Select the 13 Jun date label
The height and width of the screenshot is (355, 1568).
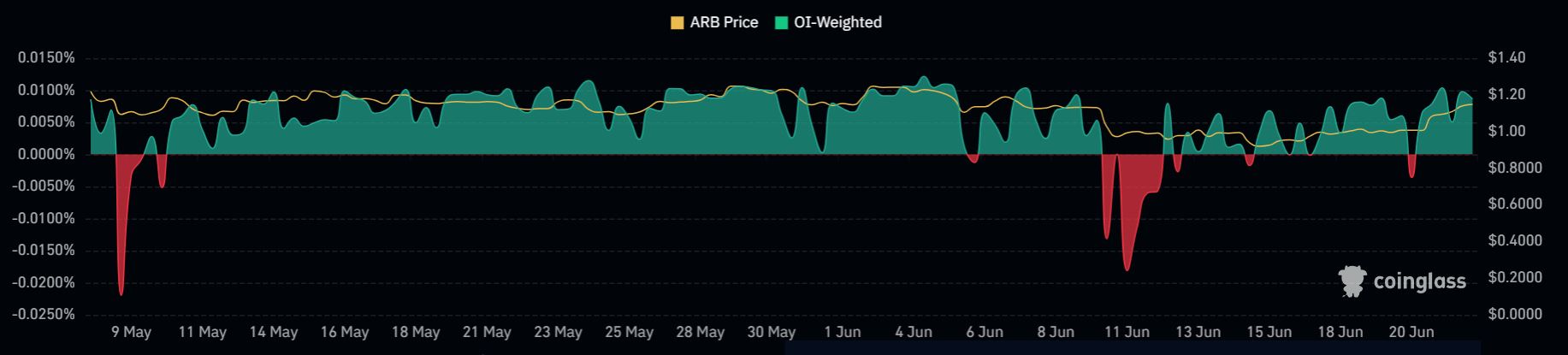click(x=1198, y=332)
